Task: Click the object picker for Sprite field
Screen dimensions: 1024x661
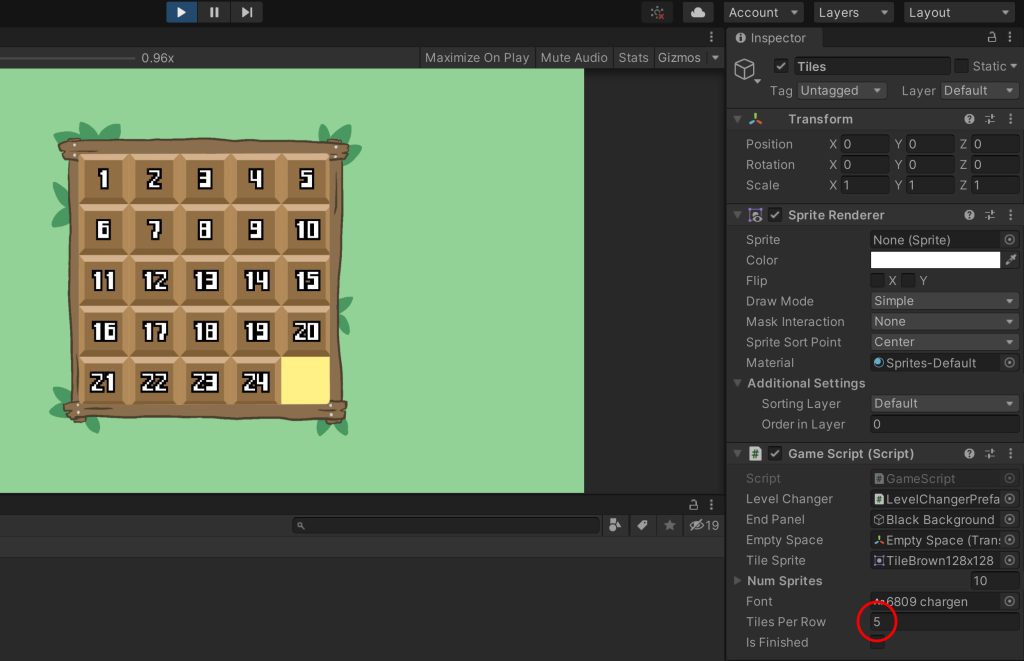Action: tap(1010, 240)
